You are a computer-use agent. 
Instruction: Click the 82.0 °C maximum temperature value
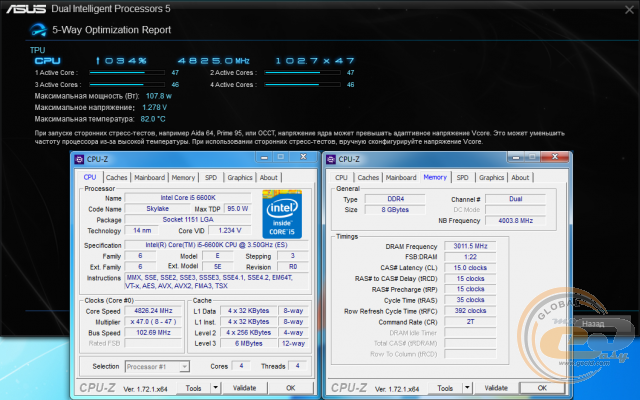tap(153, 119)
